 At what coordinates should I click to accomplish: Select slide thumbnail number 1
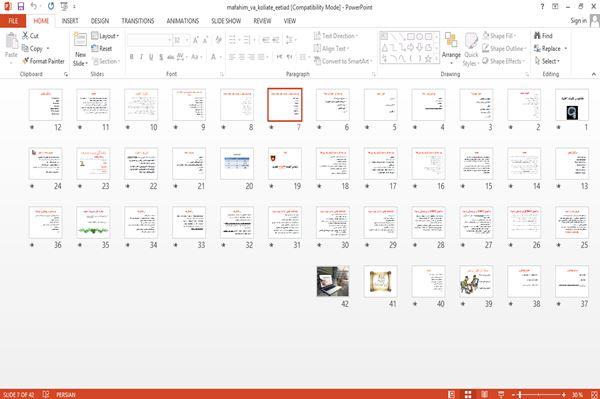pos(572,105)
